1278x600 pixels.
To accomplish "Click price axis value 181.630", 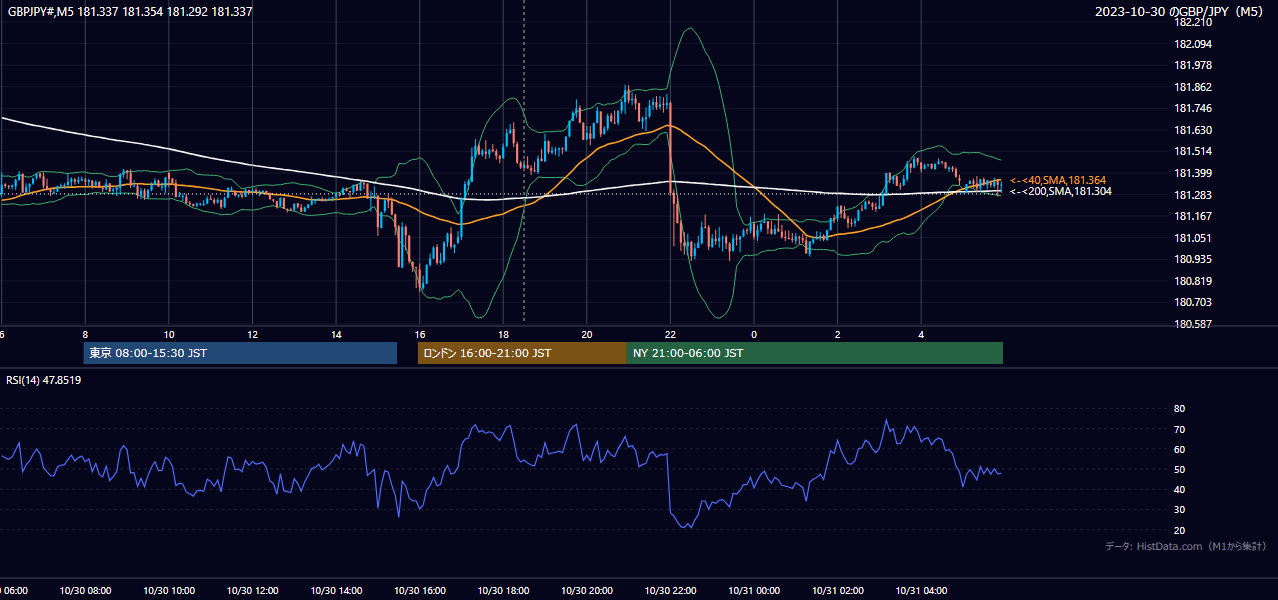I will 1193,130.
